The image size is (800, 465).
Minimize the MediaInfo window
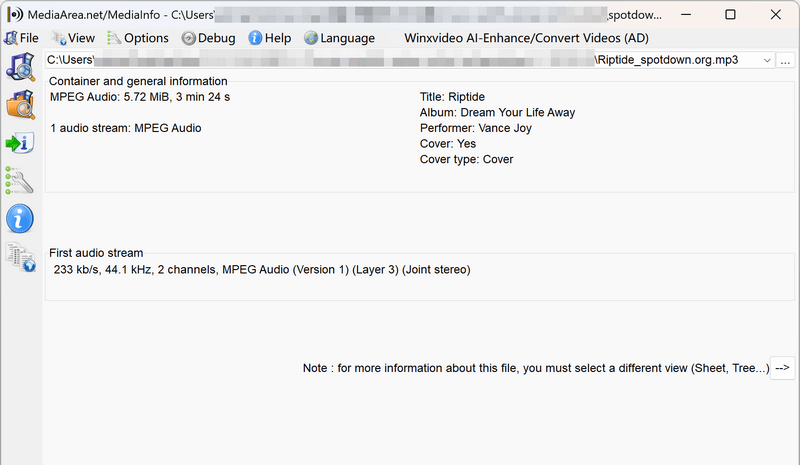tap(686, 14)
